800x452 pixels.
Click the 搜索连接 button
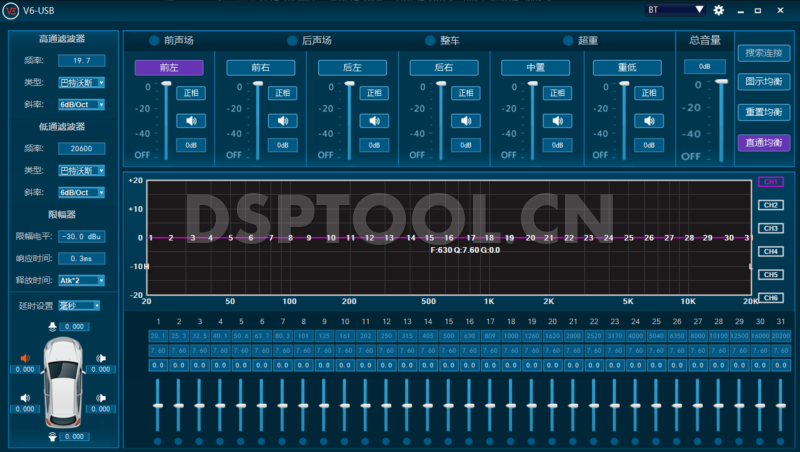click(764, 53)
